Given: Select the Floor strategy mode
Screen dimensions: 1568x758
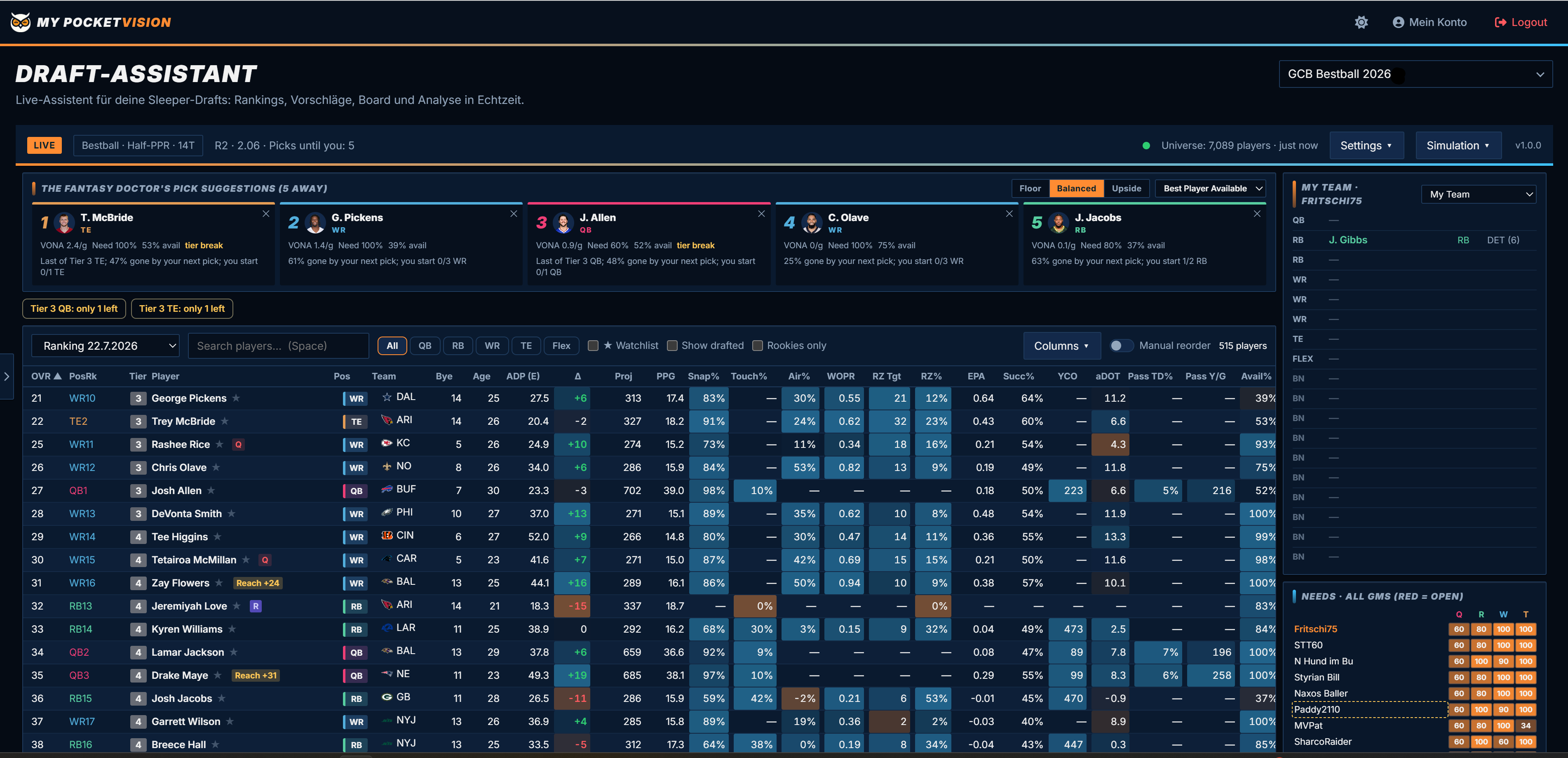Looking at the screenshot, I should [x=1030, y=188].
